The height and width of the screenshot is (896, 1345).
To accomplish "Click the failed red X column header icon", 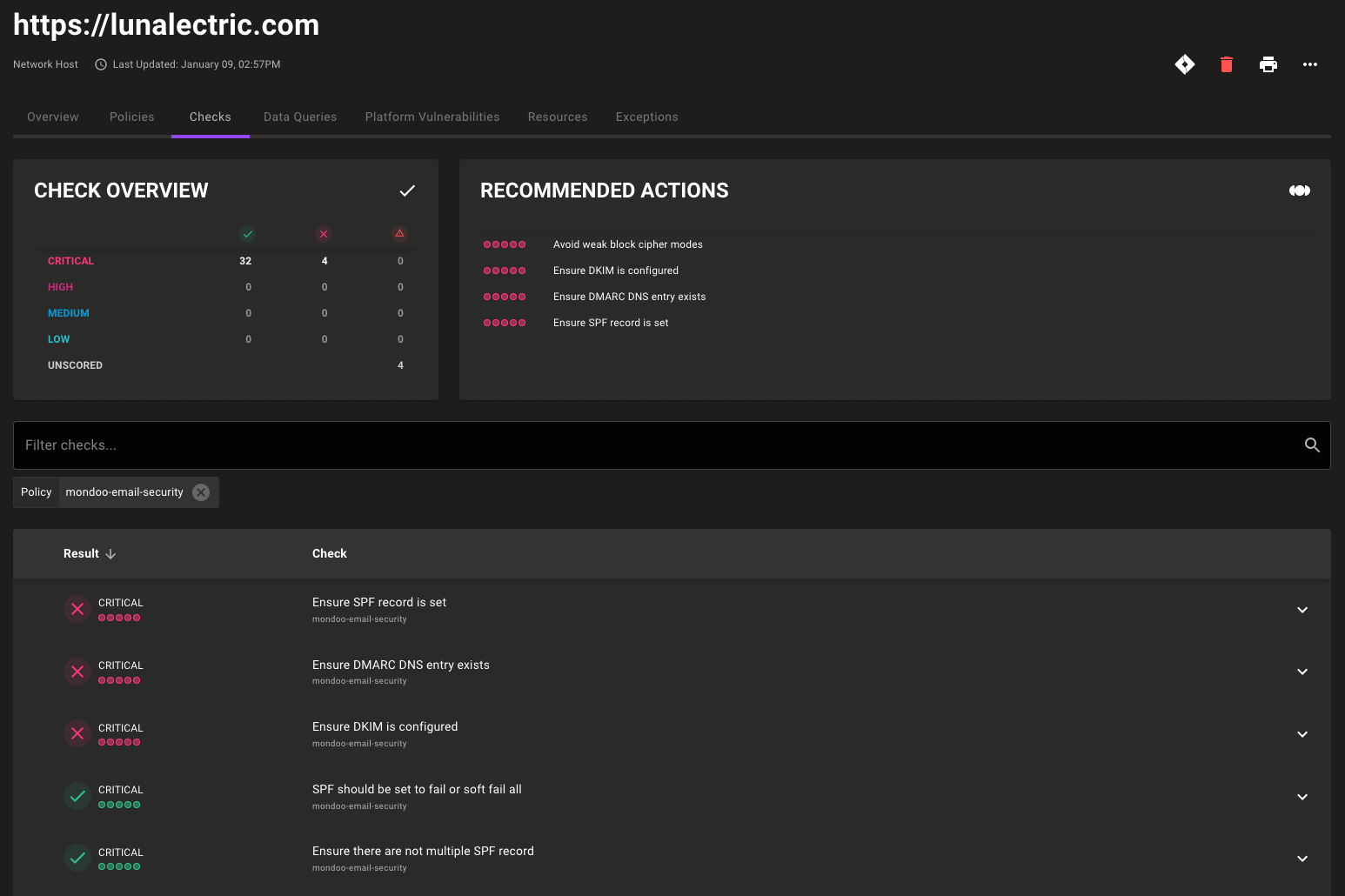I will 324,234.
